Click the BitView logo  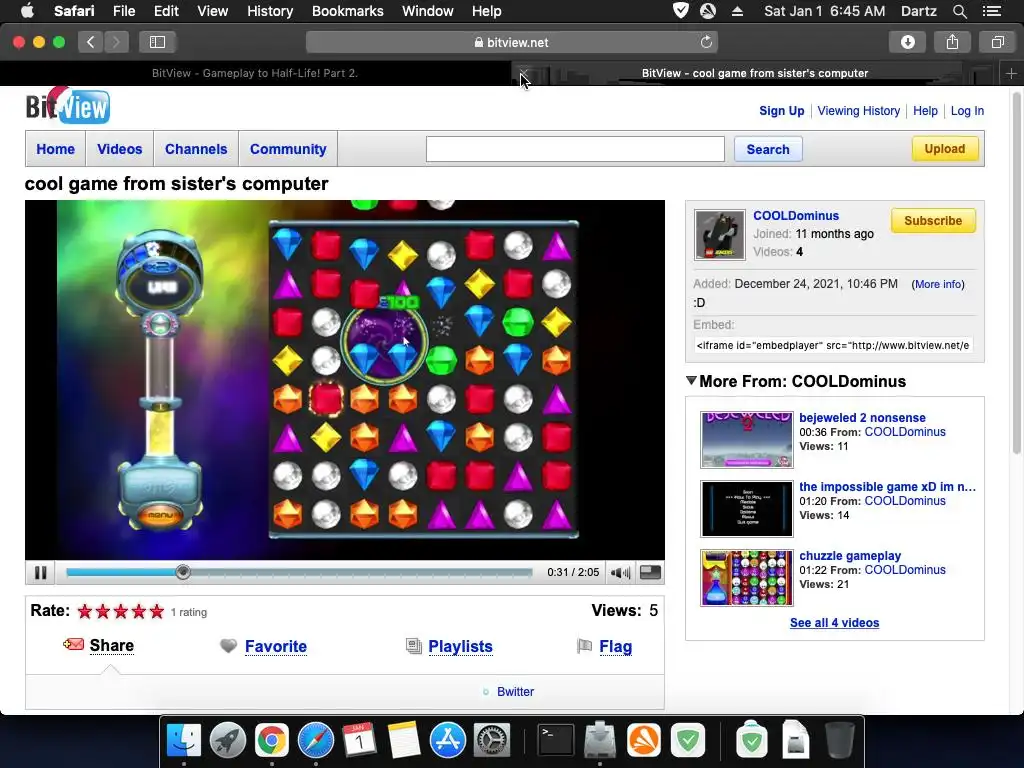pyautogui.click(x=67, y=106)
